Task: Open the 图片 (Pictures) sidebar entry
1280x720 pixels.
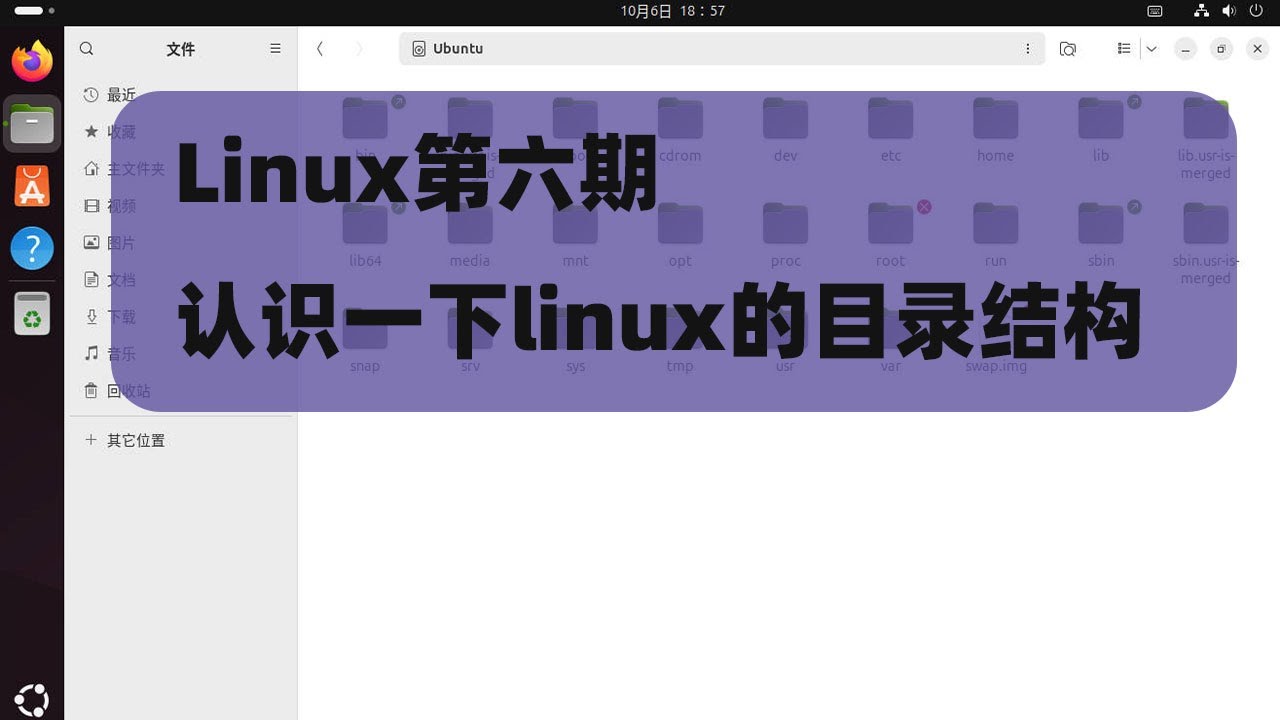Action: tap(180, 243)
